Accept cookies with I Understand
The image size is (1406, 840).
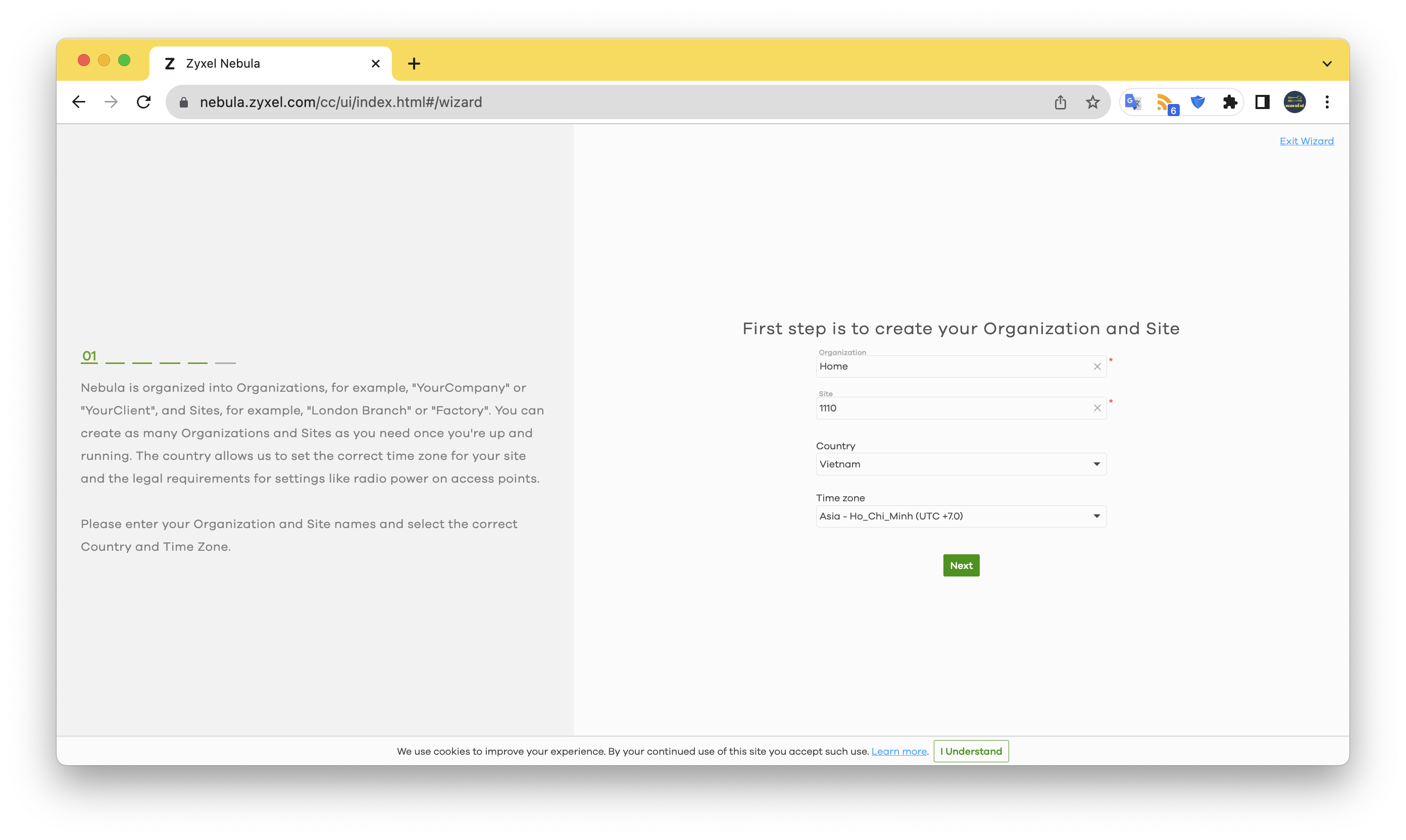(971, 751)
